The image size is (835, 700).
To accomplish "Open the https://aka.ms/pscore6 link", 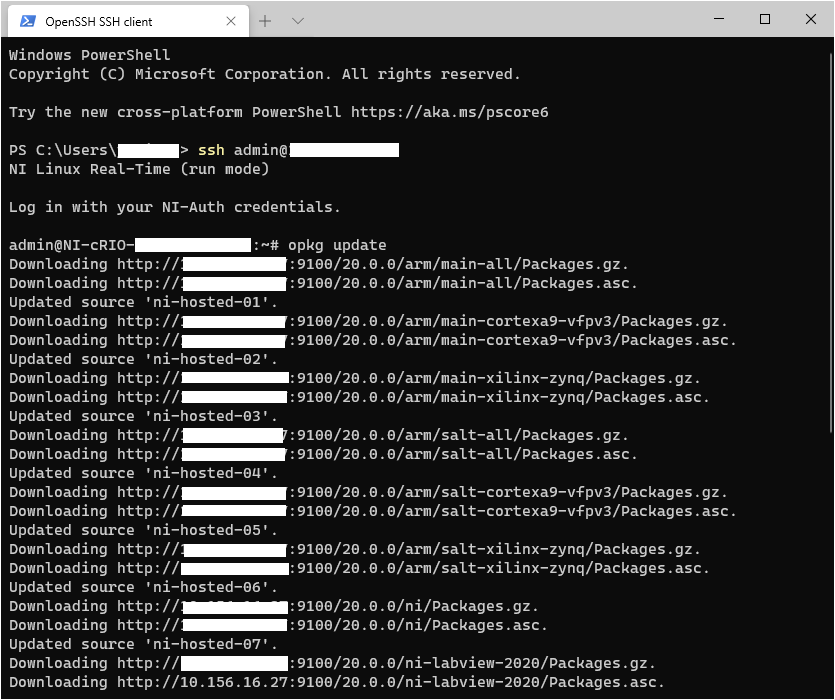I will pyautogui.click(x=449, y=112).
